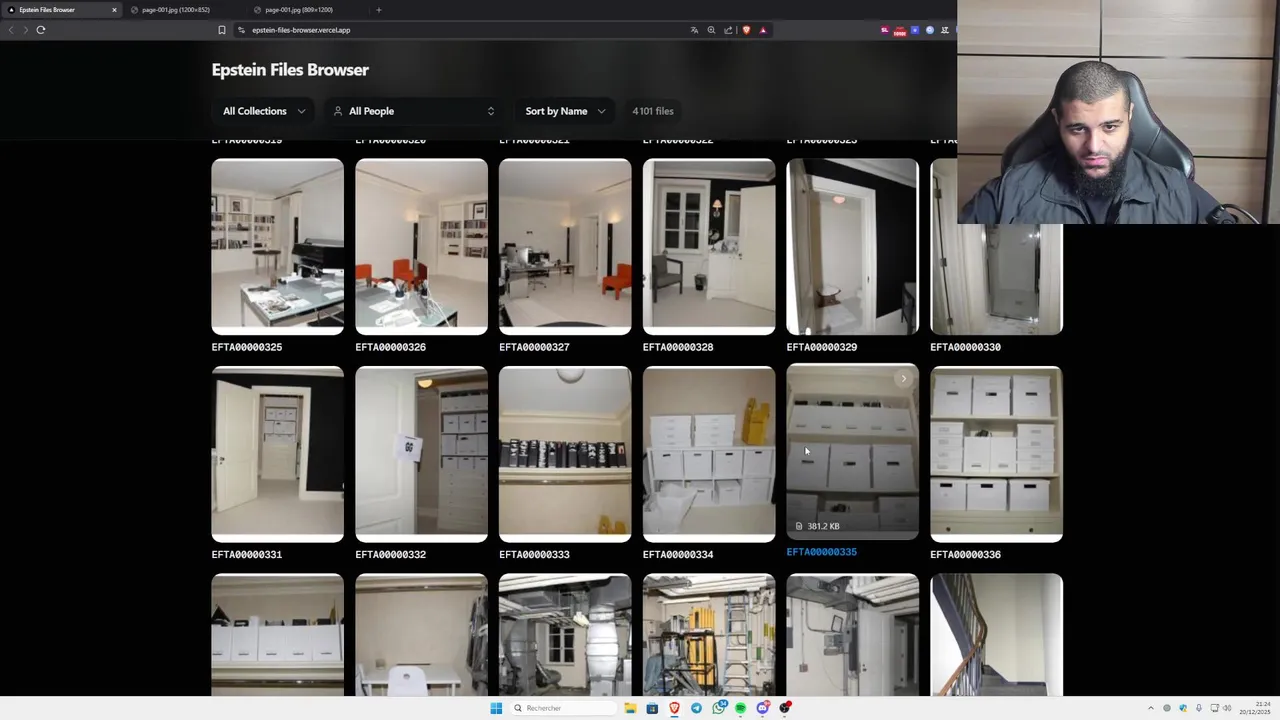Close the Epstein Files Browser tab
This screenshot has height=720, width=1280.
pos(114,10)
